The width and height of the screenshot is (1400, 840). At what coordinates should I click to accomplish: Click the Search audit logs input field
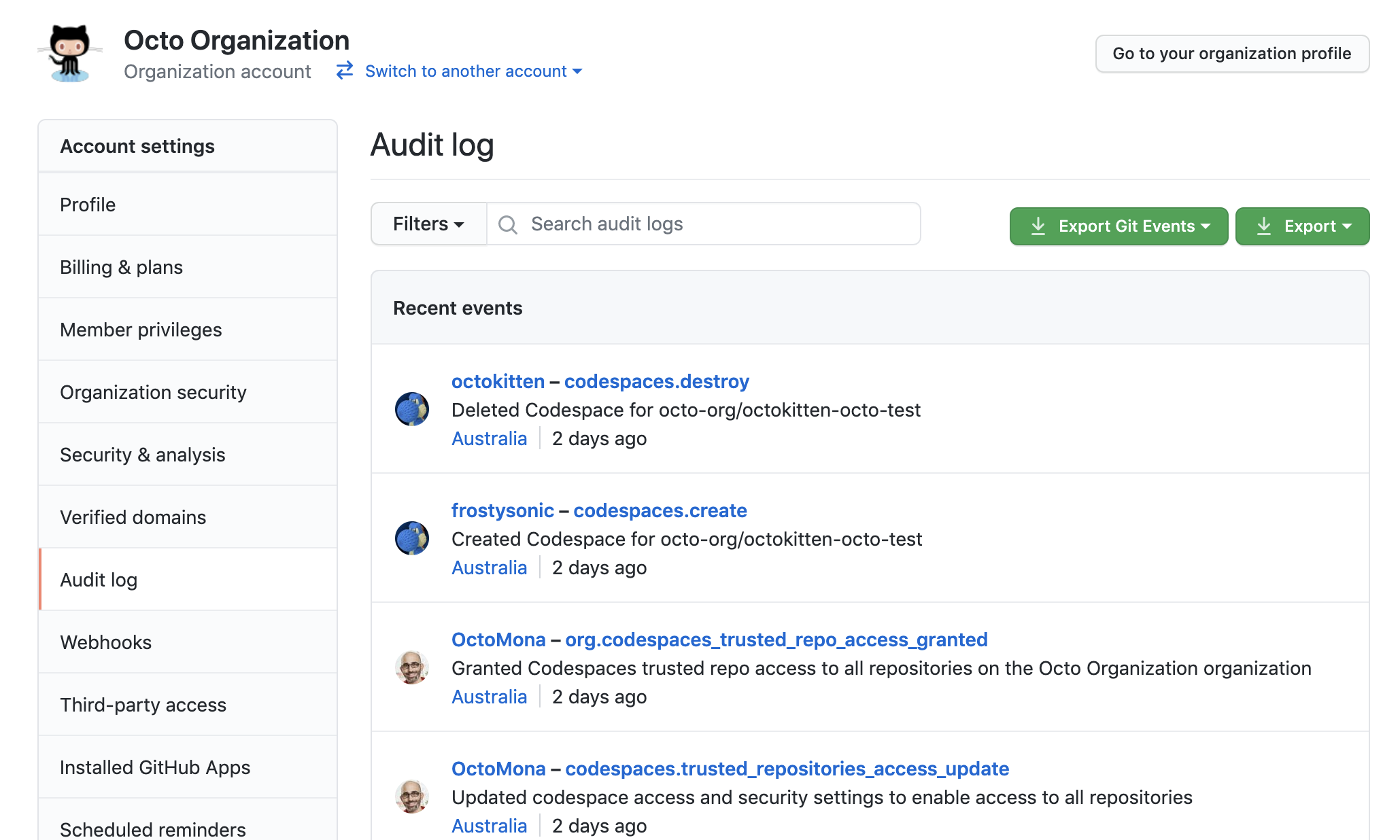703,224
